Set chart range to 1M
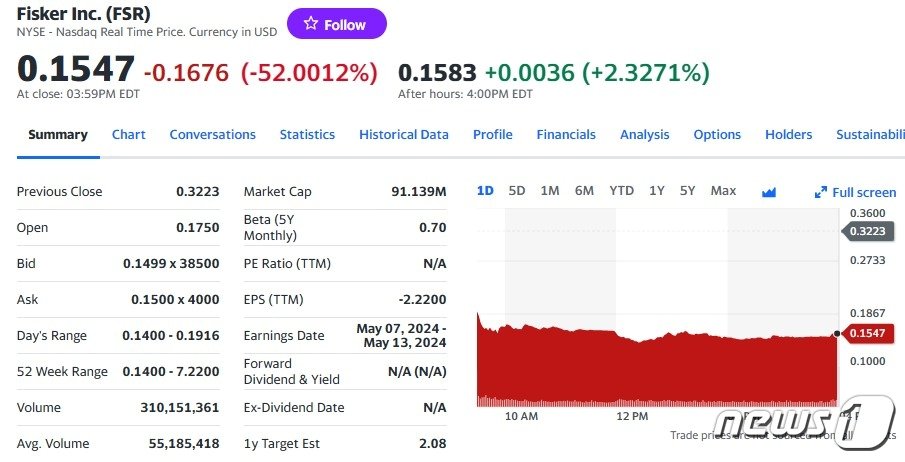The height and width of the screenshot is (462, 905). pyautogui.click(x=550, y=191)
